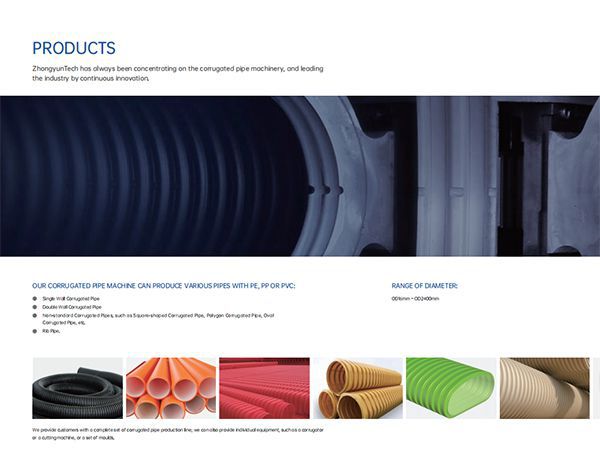Select the red corrugated pipes photo
The width and height of the screenshot is (600, 450).
pyautogui.click(x=264, y=388)
